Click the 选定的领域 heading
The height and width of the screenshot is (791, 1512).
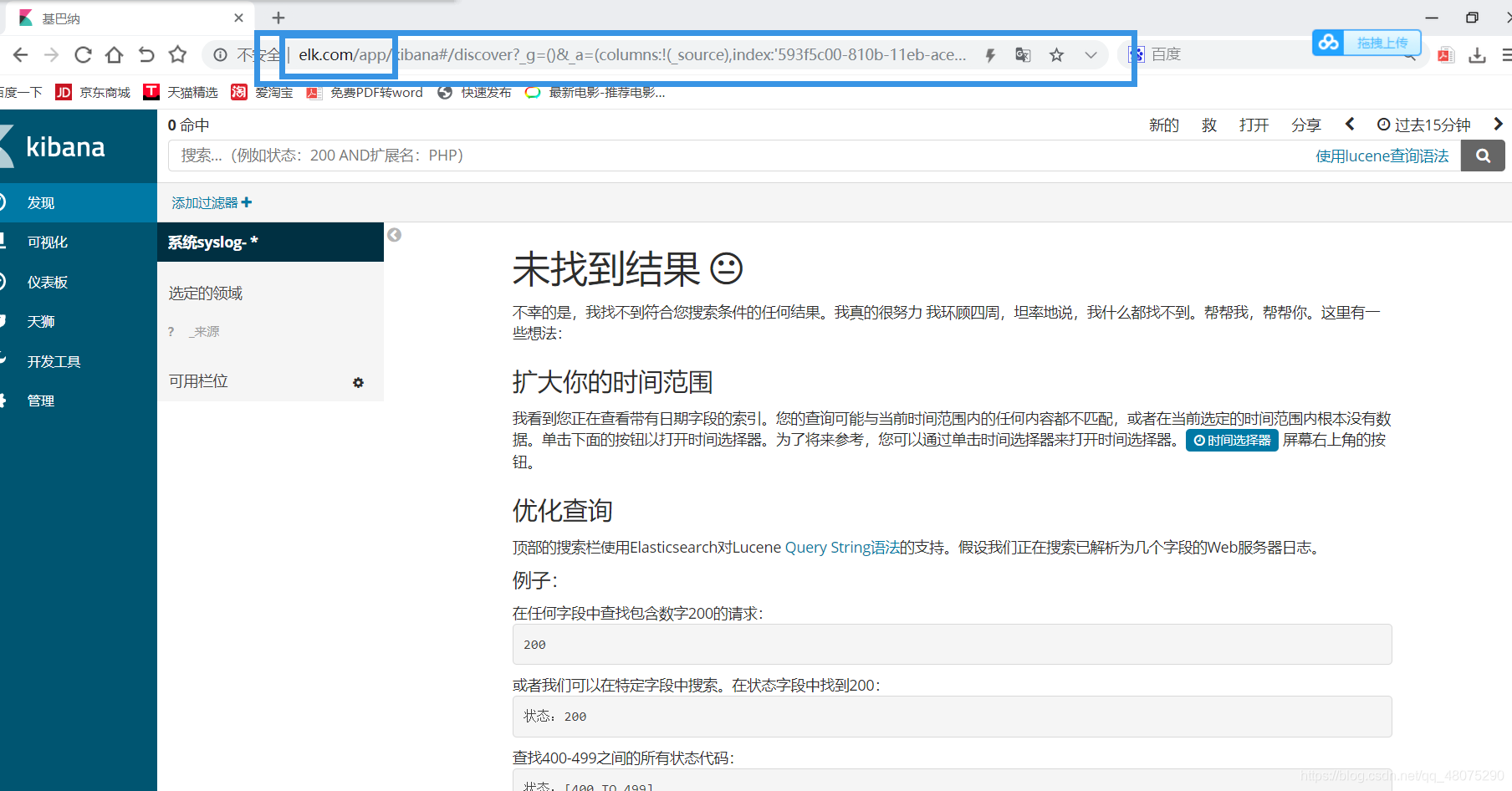pyautogui.click(x=206, y=293)
